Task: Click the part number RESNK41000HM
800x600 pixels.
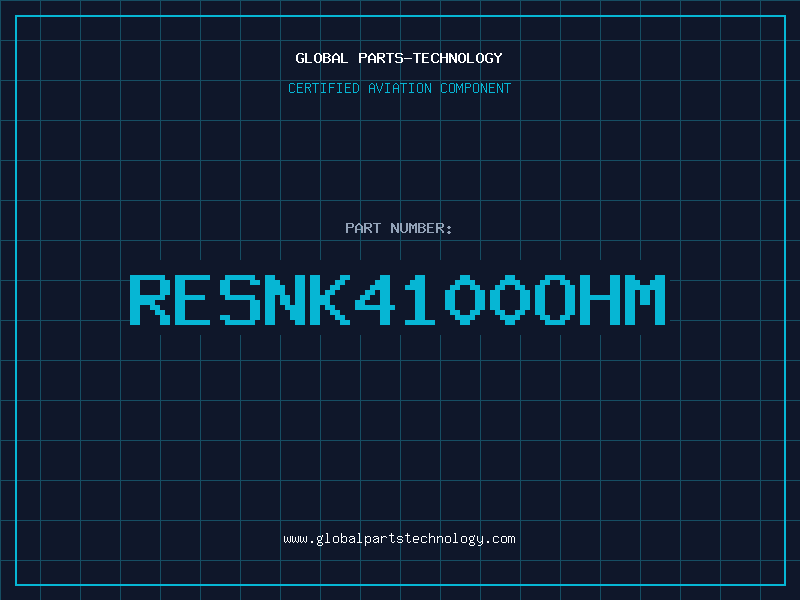Action: pos(398,299)
